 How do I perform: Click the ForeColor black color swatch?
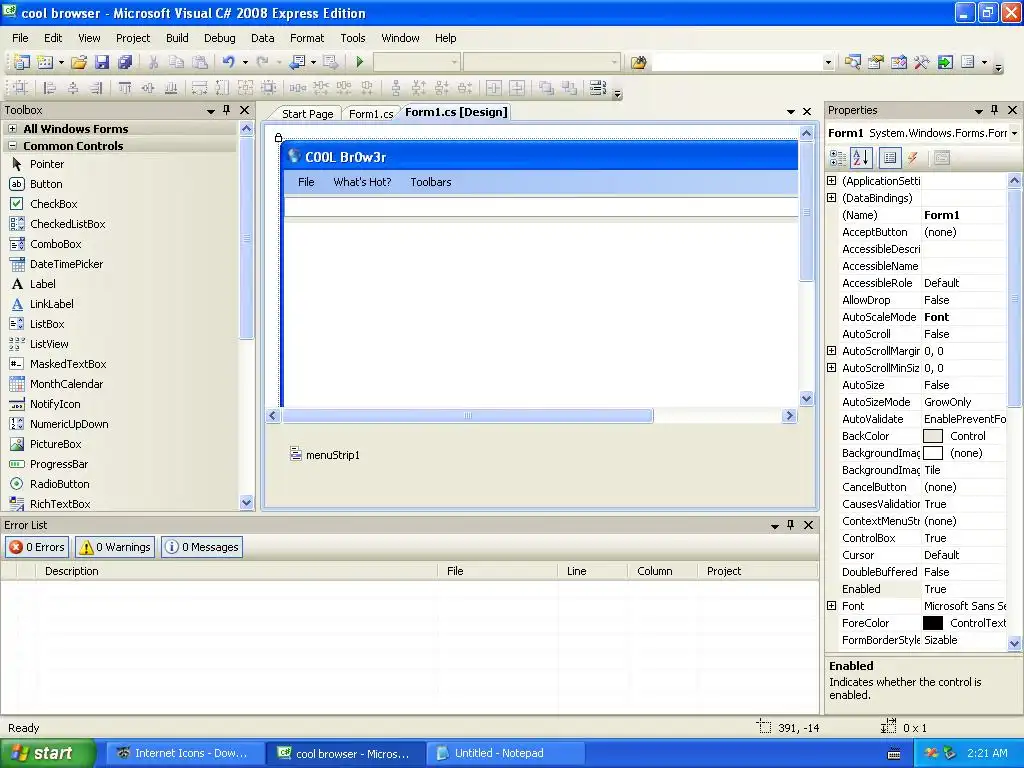[933, 623]
